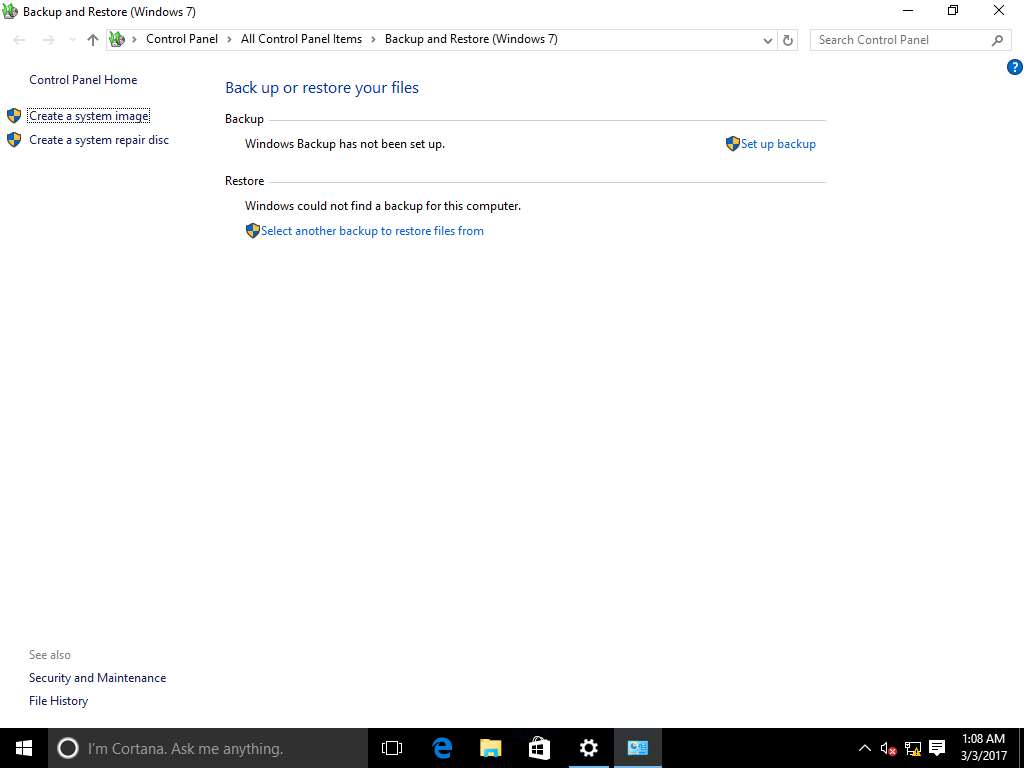Select Backup and Restore (Windows 7) breadcrumb
The width and height of the screenshot is (1024, 768).
tap(471, 39)
